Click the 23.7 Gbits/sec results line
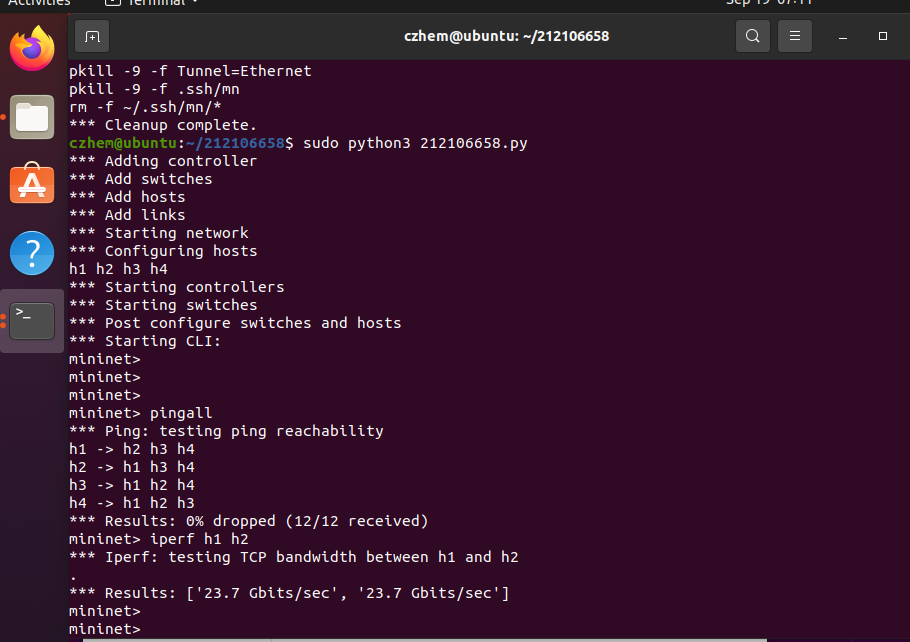Screen dimensions: 910x642 coord(289,593)
